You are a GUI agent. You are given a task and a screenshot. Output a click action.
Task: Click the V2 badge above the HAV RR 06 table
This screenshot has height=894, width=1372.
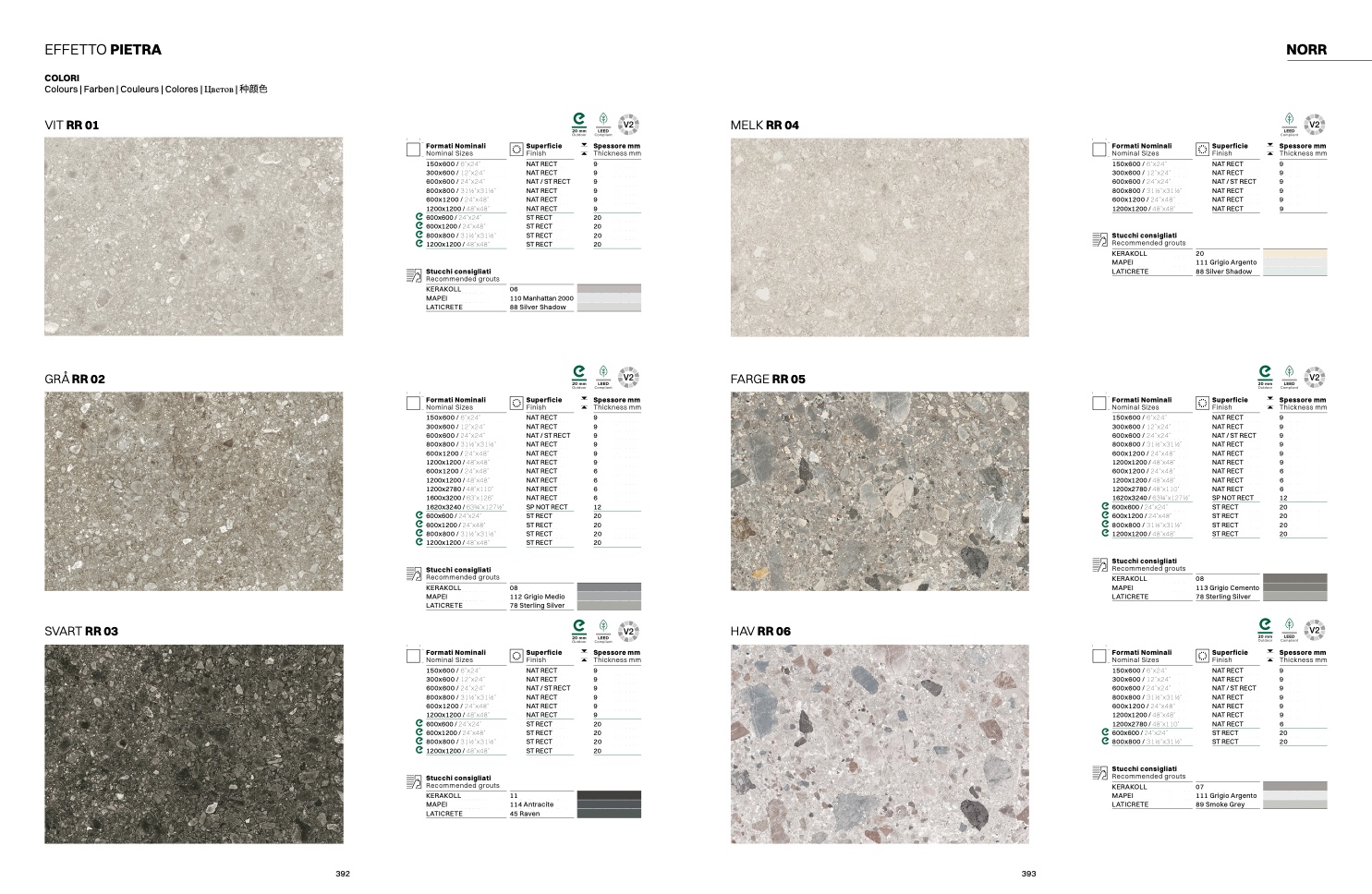[1314, 631]
